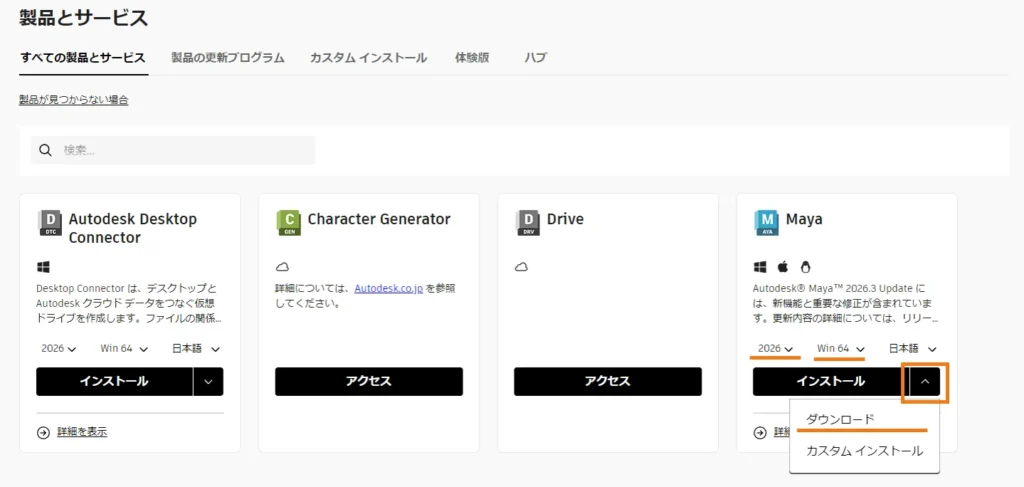Click the Autodesk Desktop Connector product icon
The width and height of the screenshot is (1024, 487).
click(x=49, y=222)
